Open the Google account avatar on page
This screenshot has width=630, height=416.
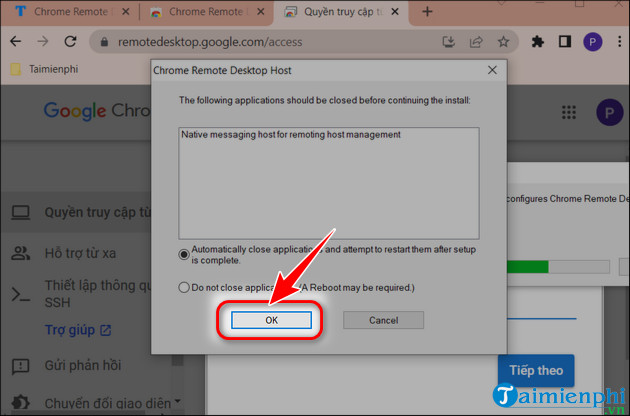[x=609, y=113]
